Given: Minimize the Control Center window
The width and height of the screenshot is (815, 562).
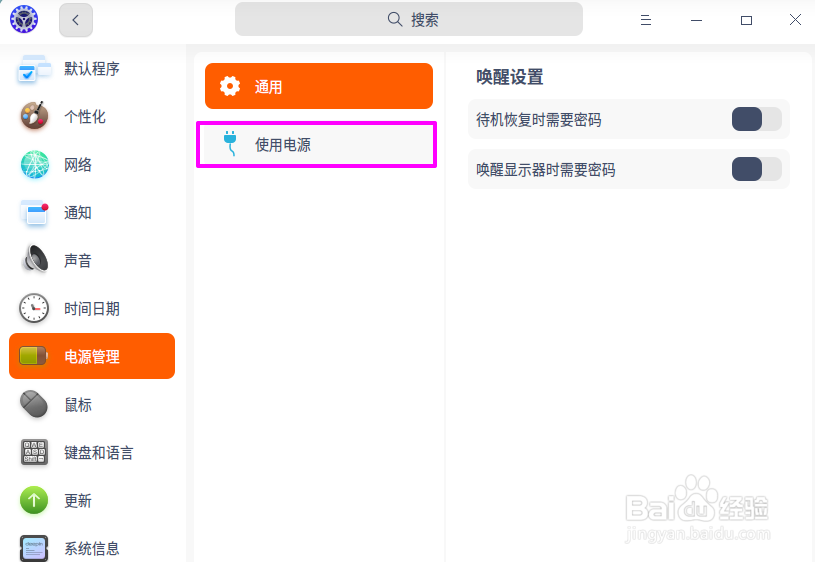Looking at the screenshot, I should point(696,20).
